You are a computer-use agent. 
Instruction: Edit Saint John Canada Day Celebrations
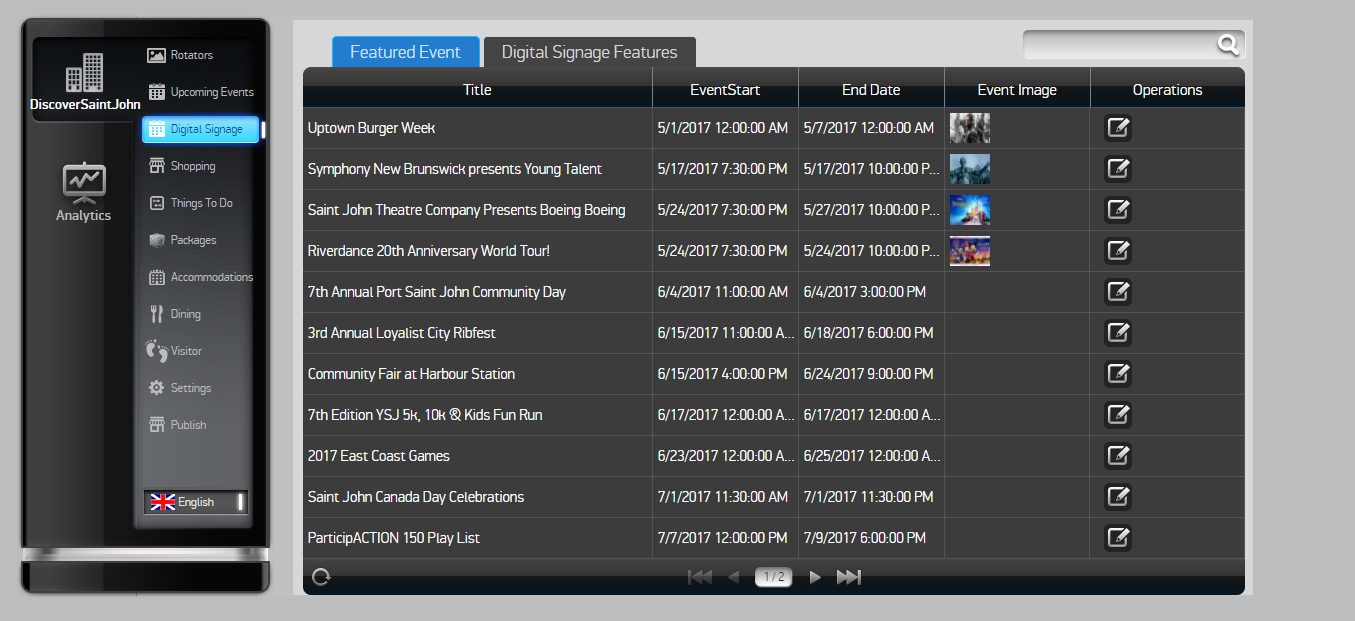(x=1118, y=497)
